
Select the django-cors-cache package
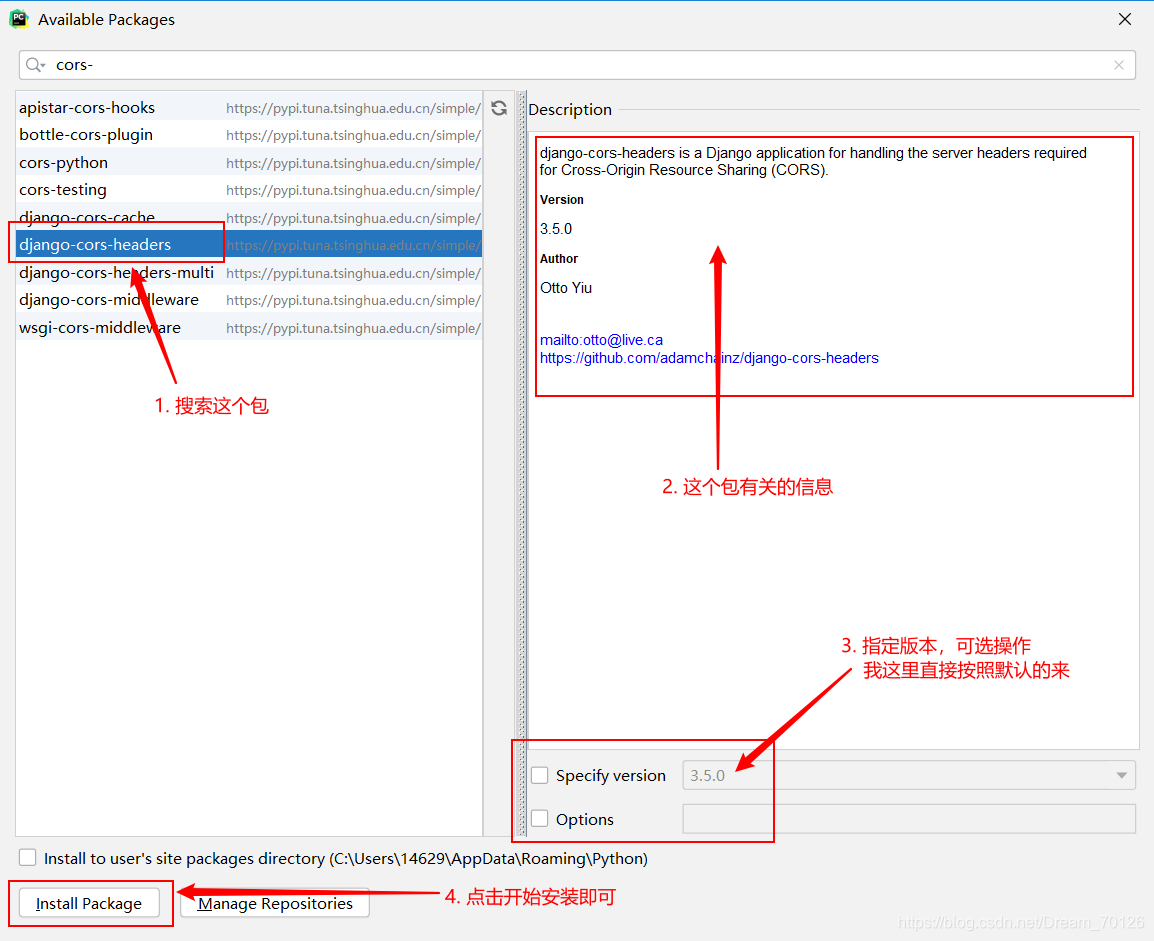[249, 218]
